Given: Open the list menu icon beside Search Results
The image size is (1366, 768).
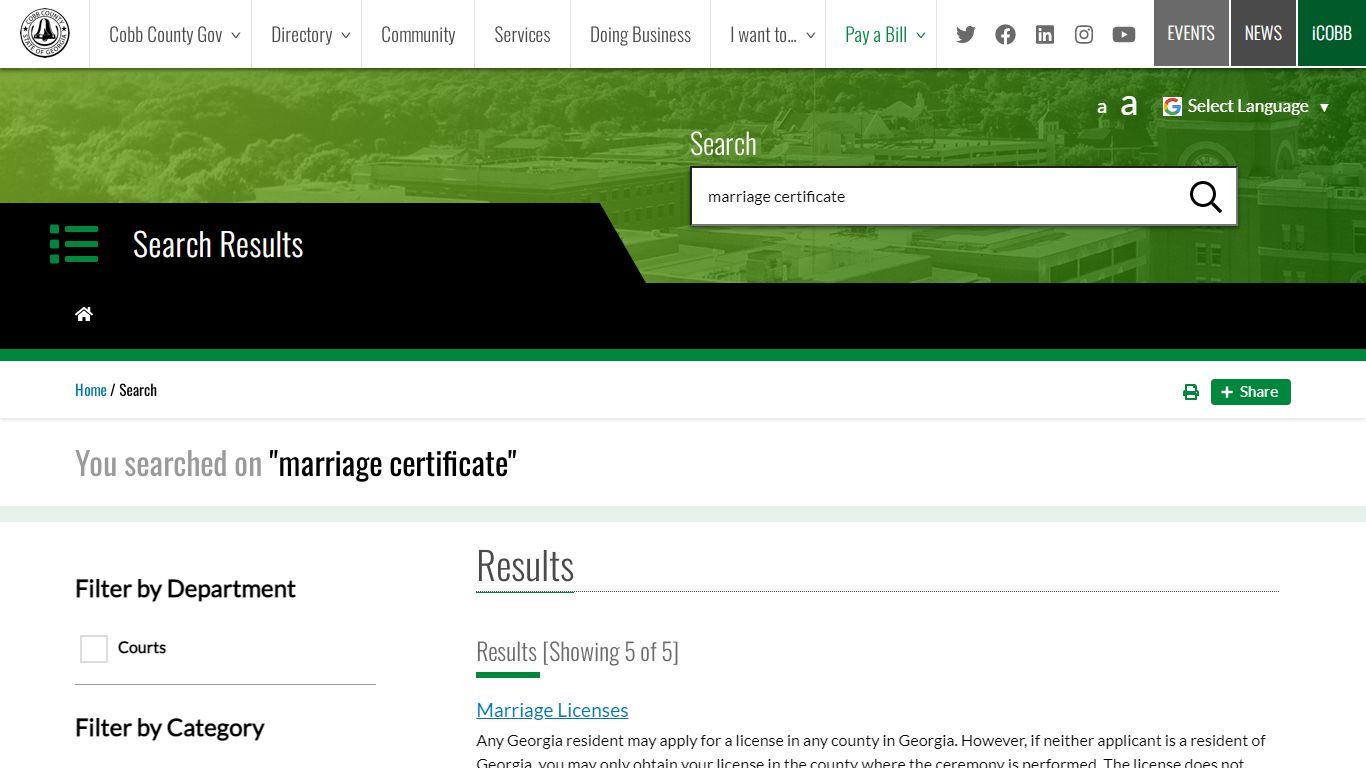Looking at the screenshot, I should click(x=74, y=244).
